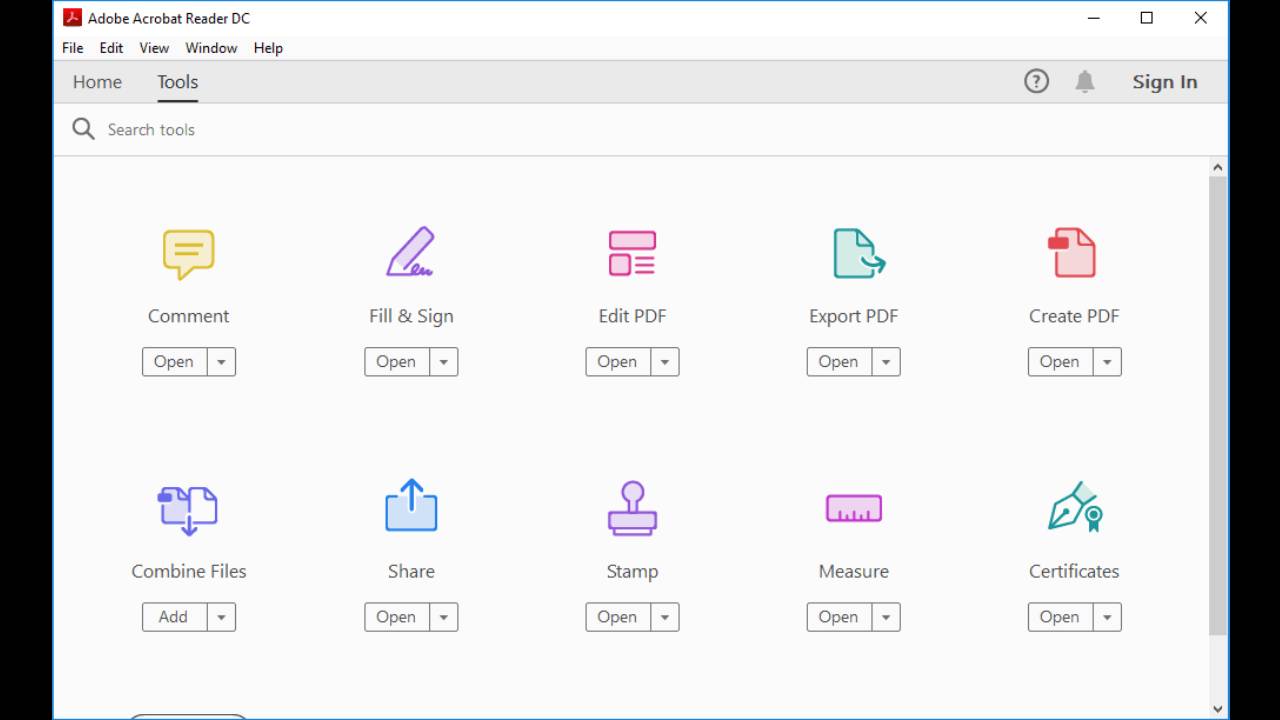Open the dropdown arrow beside Certificates Open
Viewport: 1280px width, 720px height.
coord(1106,617)
